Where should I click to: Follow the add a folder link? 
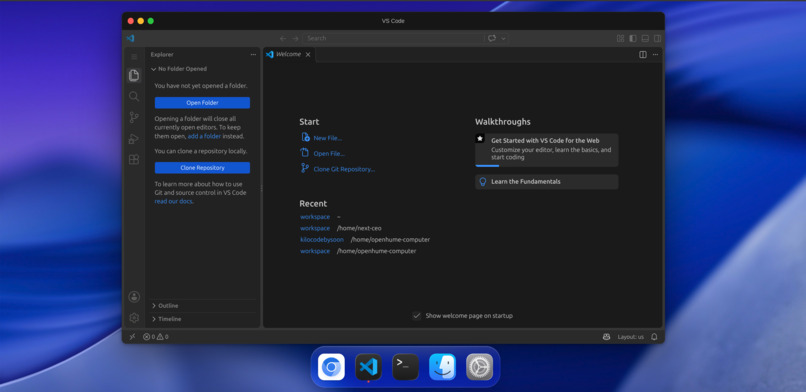(x=204, y=136)
